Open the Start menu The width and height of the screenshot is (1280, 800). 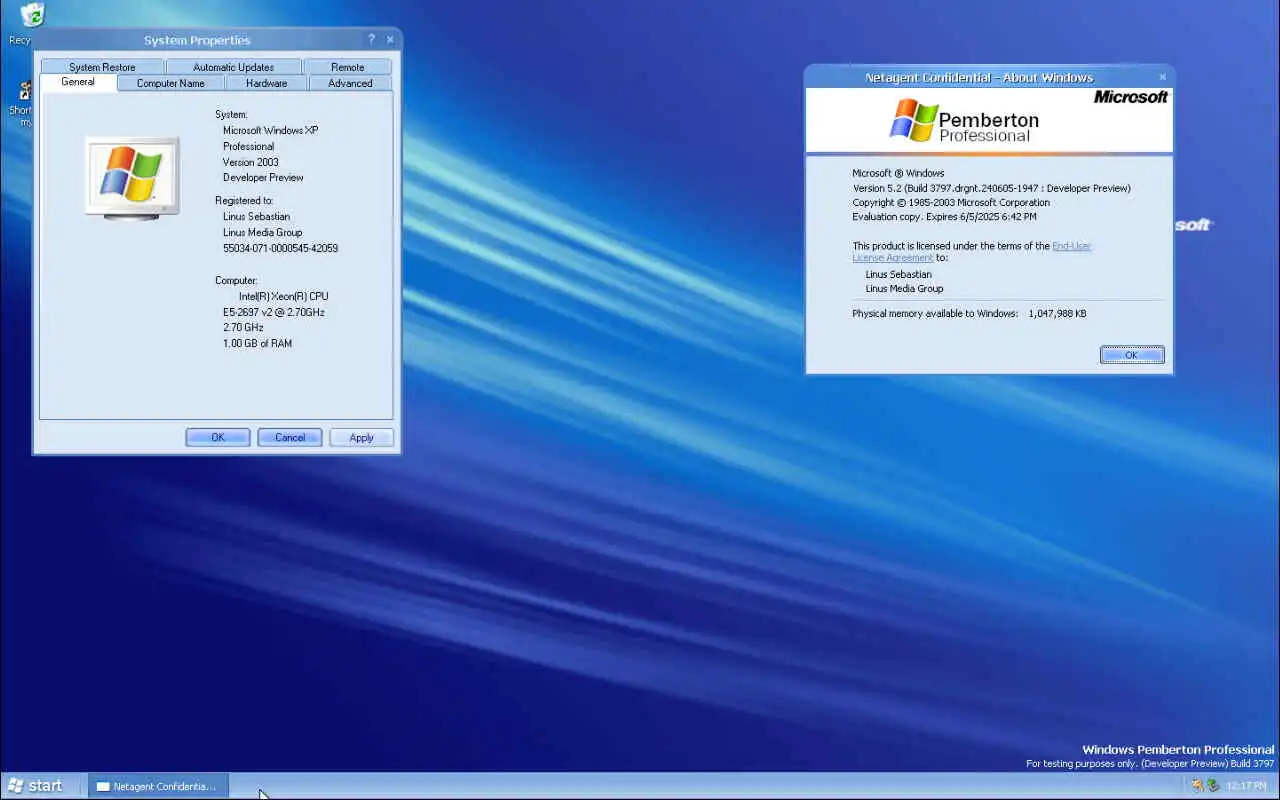click(35, 785)
